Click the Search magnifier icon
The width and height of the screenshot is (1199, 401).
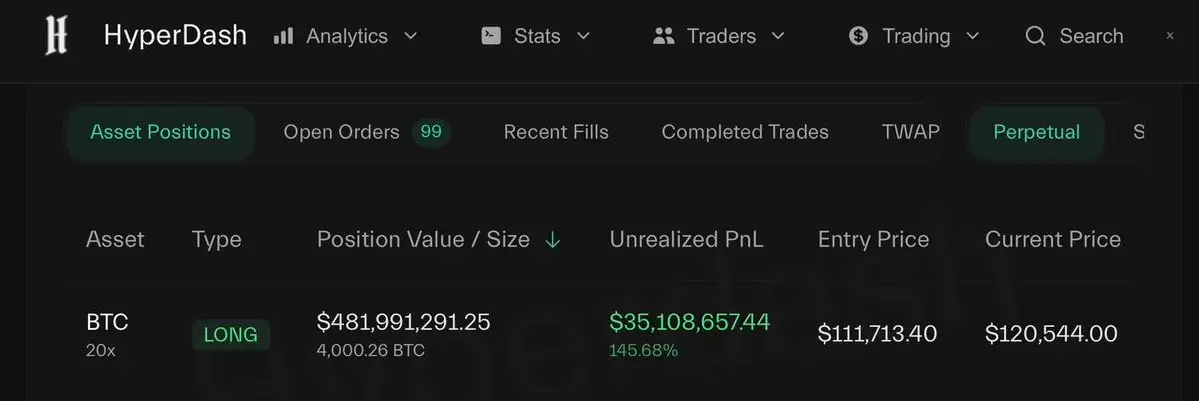point(1035,36)
